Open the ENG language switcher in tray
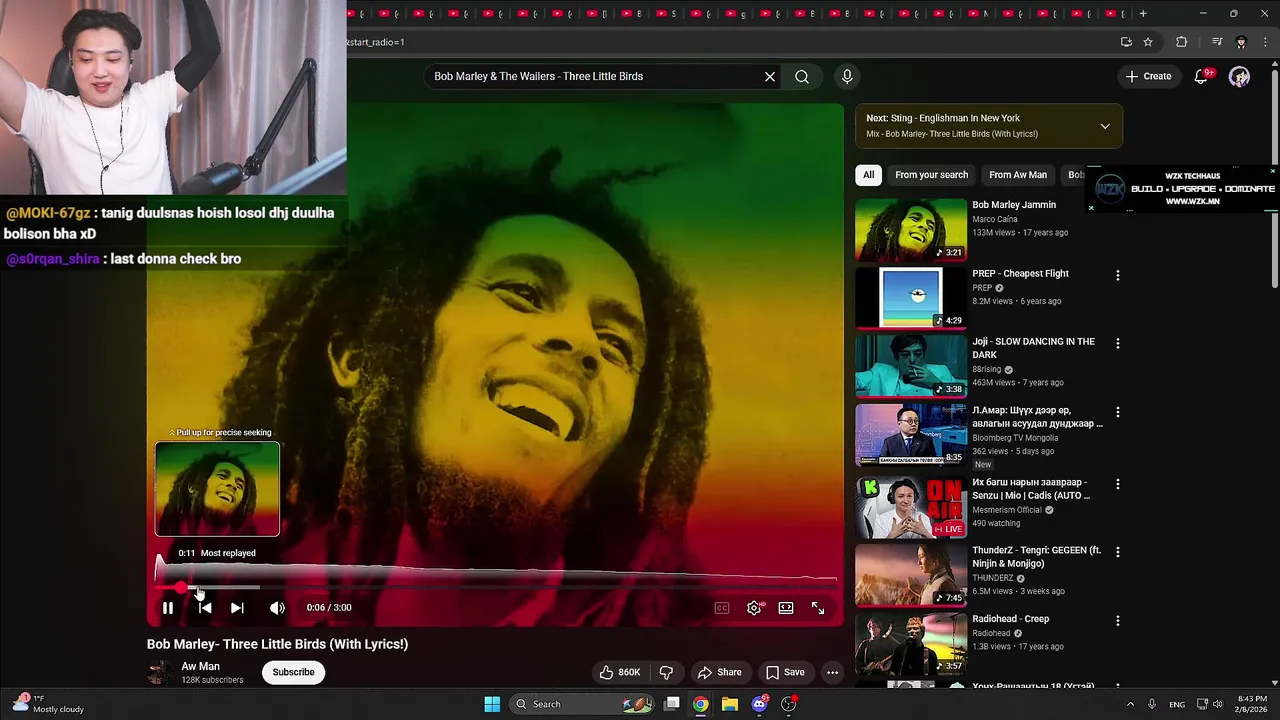 [1177, 704]
